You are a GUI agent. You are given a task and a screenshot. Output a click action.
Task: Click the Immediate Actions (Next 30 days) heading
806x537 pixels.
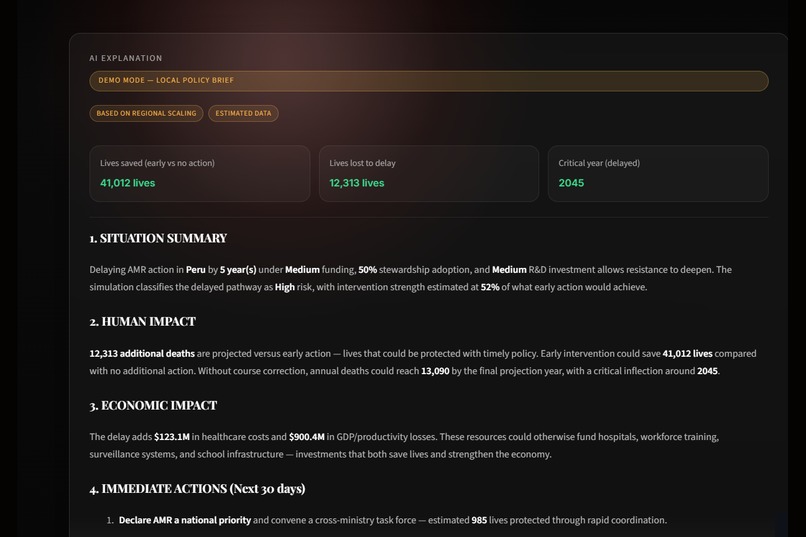point(197,489)
